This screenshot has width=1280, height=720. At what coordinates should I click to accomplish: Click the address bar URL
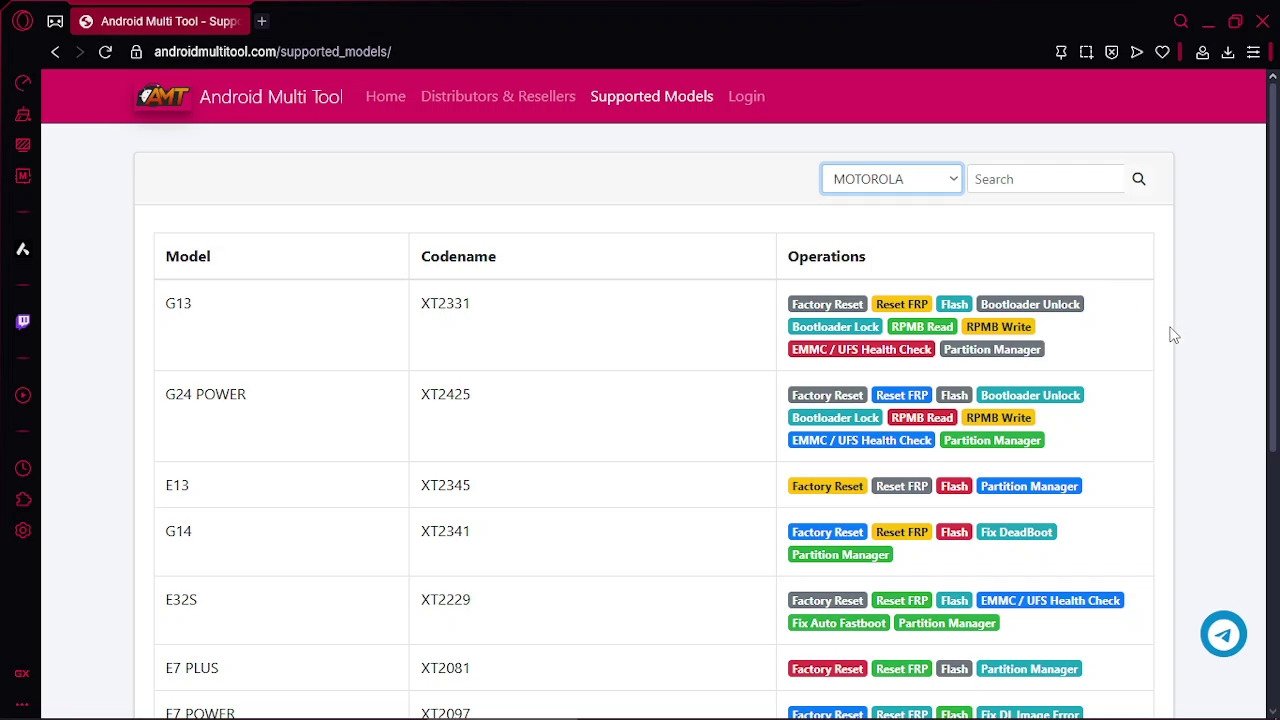(x=272, y=52)
